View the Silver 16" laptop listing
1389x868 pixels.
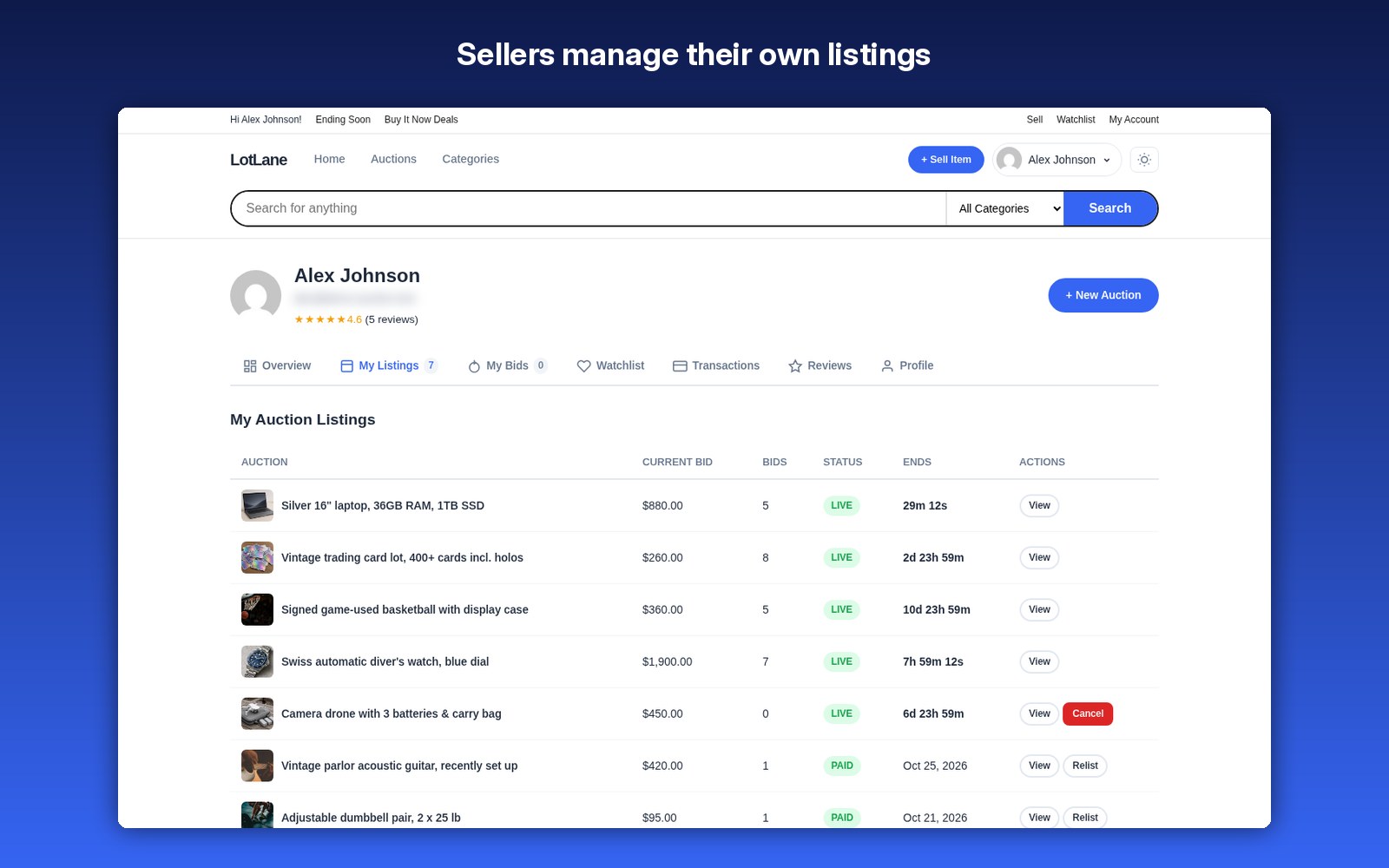[x=1039, y=505]
